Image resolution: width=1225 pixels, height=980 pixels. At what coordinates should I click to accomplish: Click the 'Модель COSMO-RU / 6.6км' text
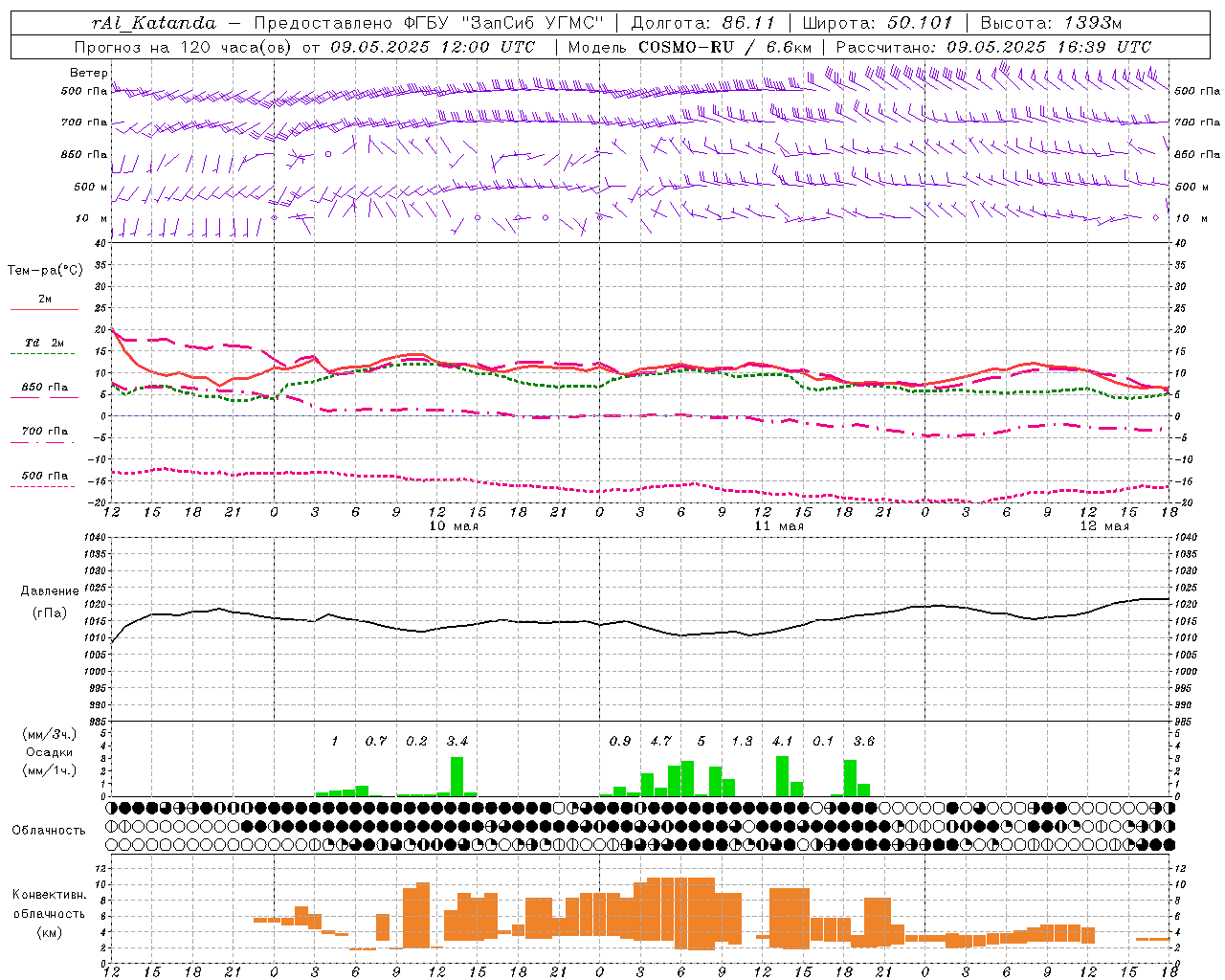pyautogui.click(x=690, y=47)
